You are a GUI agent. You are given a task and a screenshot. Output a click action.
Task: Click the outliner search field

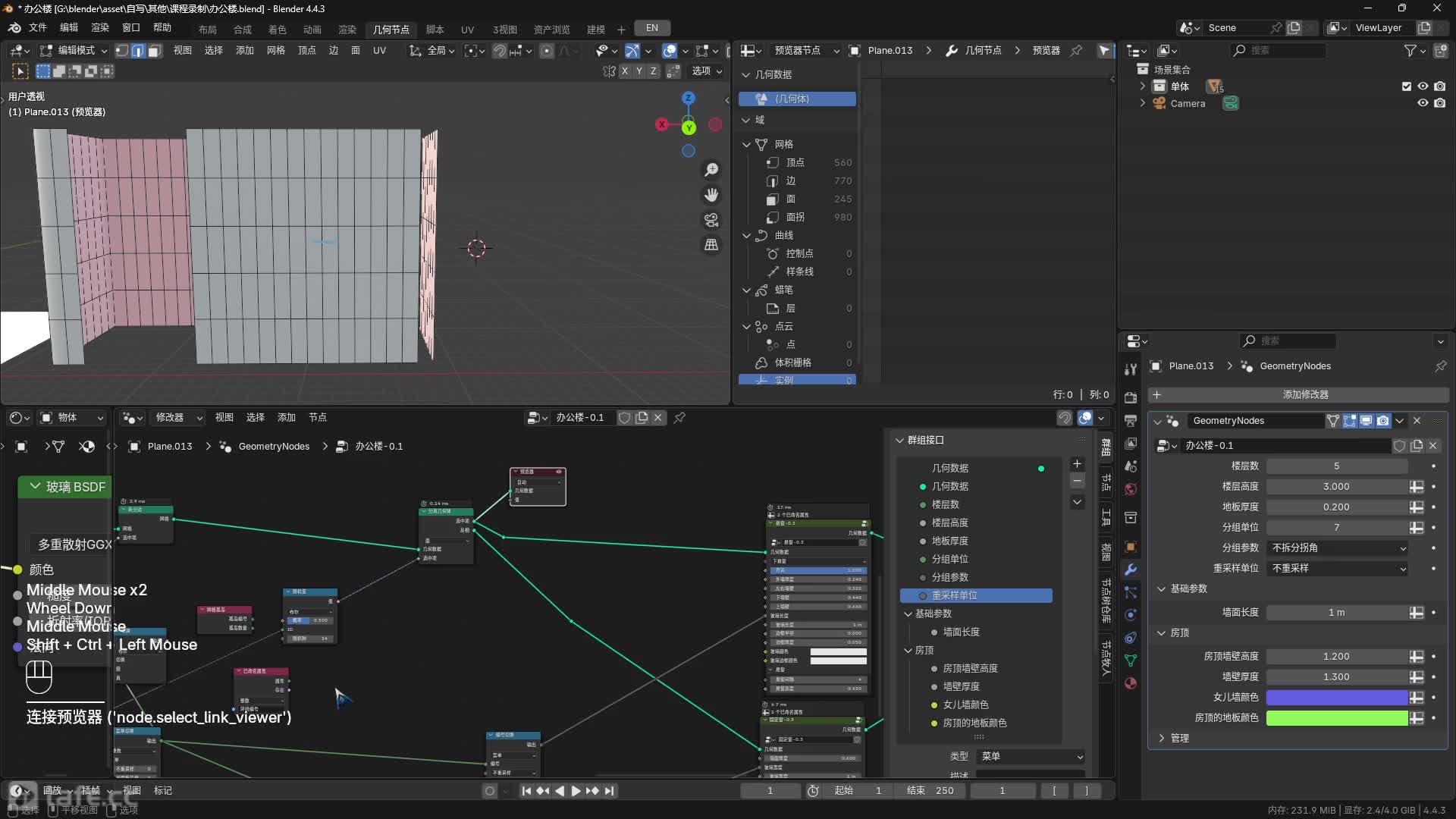1278,51
